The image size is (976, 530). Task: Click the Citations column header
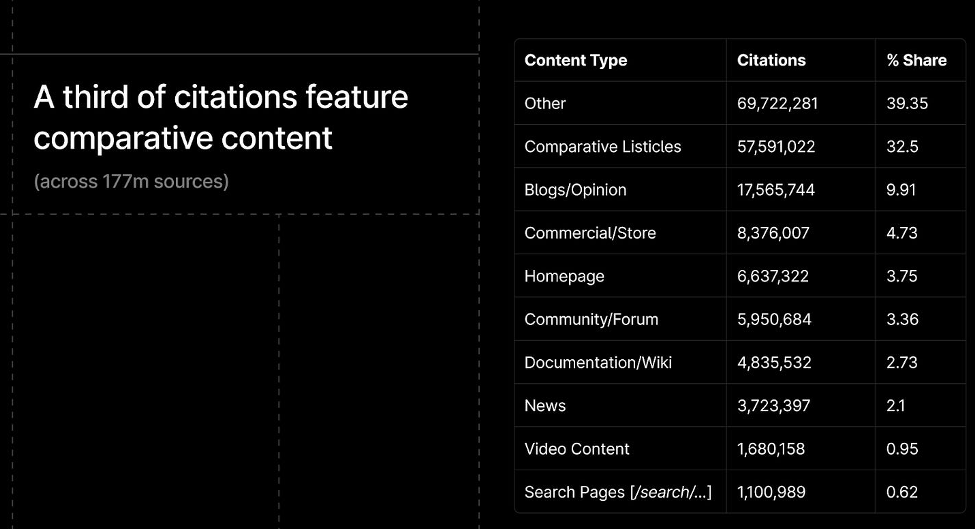(771, 60)
